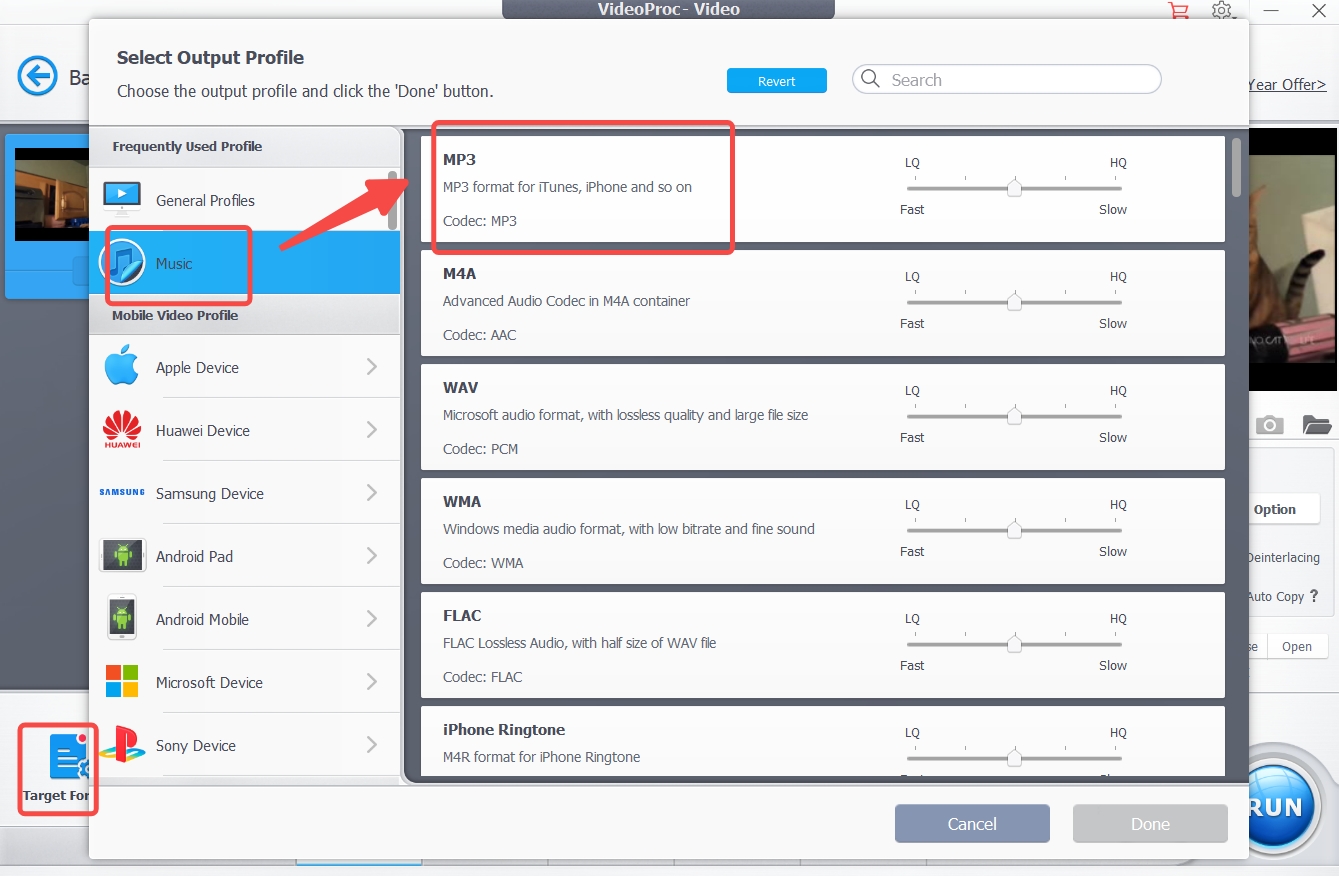Image resolution: width=1339 pixels, height=876 pixels.
Task: Open the settings gear menu
Action: [1222, 11]
